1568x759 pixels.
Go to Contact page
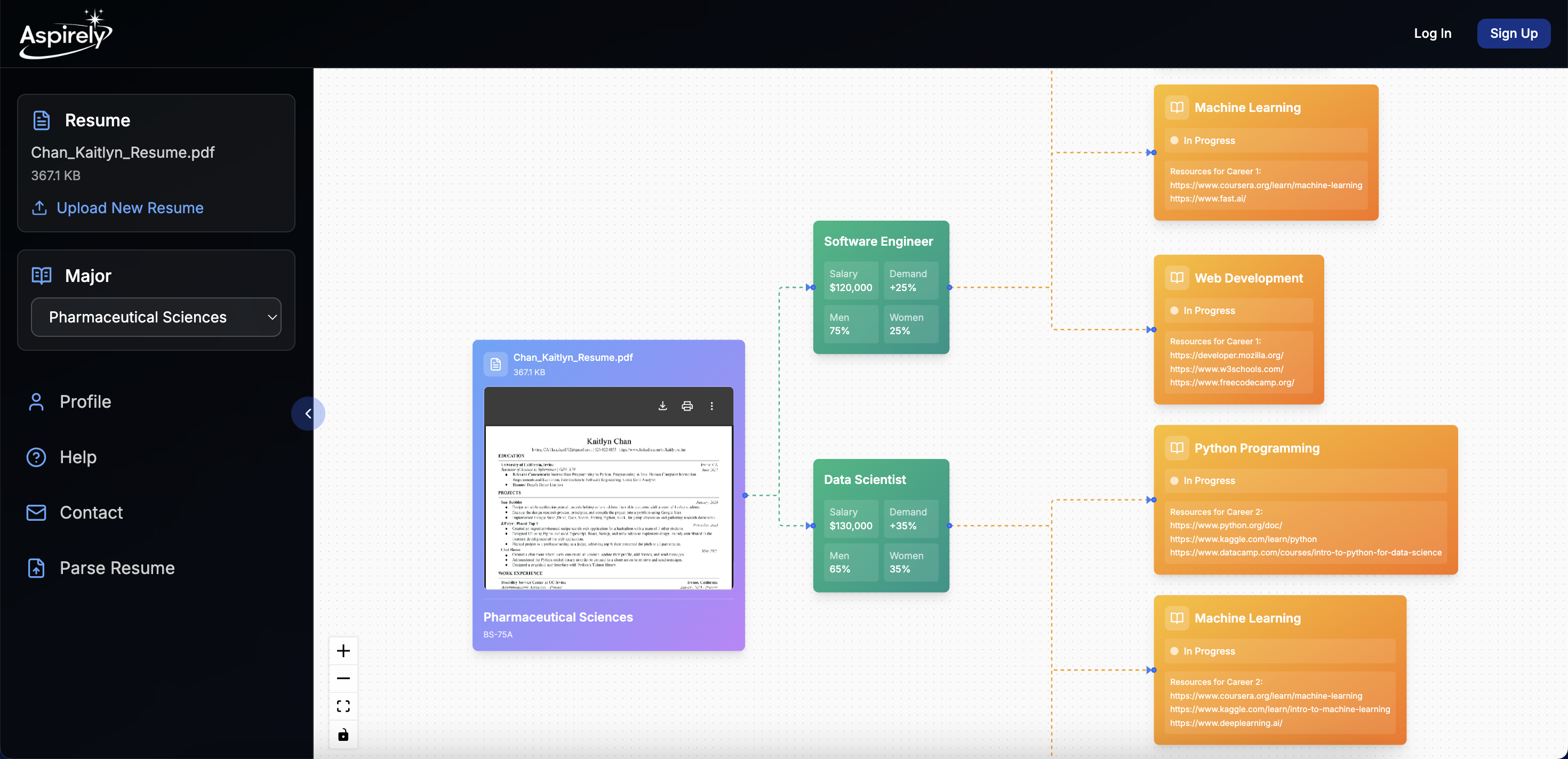click(91, 512)
